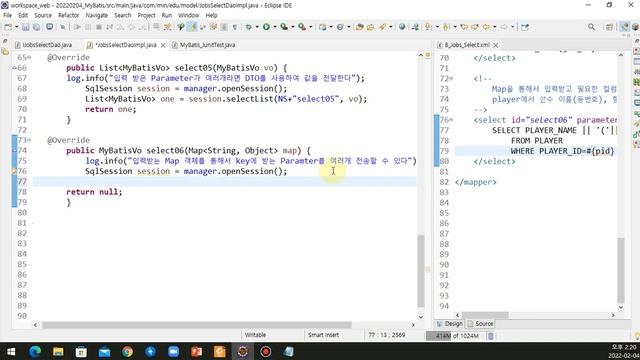
Task: Click the XML editor vertical scrollbar thumb
Action: pyautogui.click(x=620, y=270)
